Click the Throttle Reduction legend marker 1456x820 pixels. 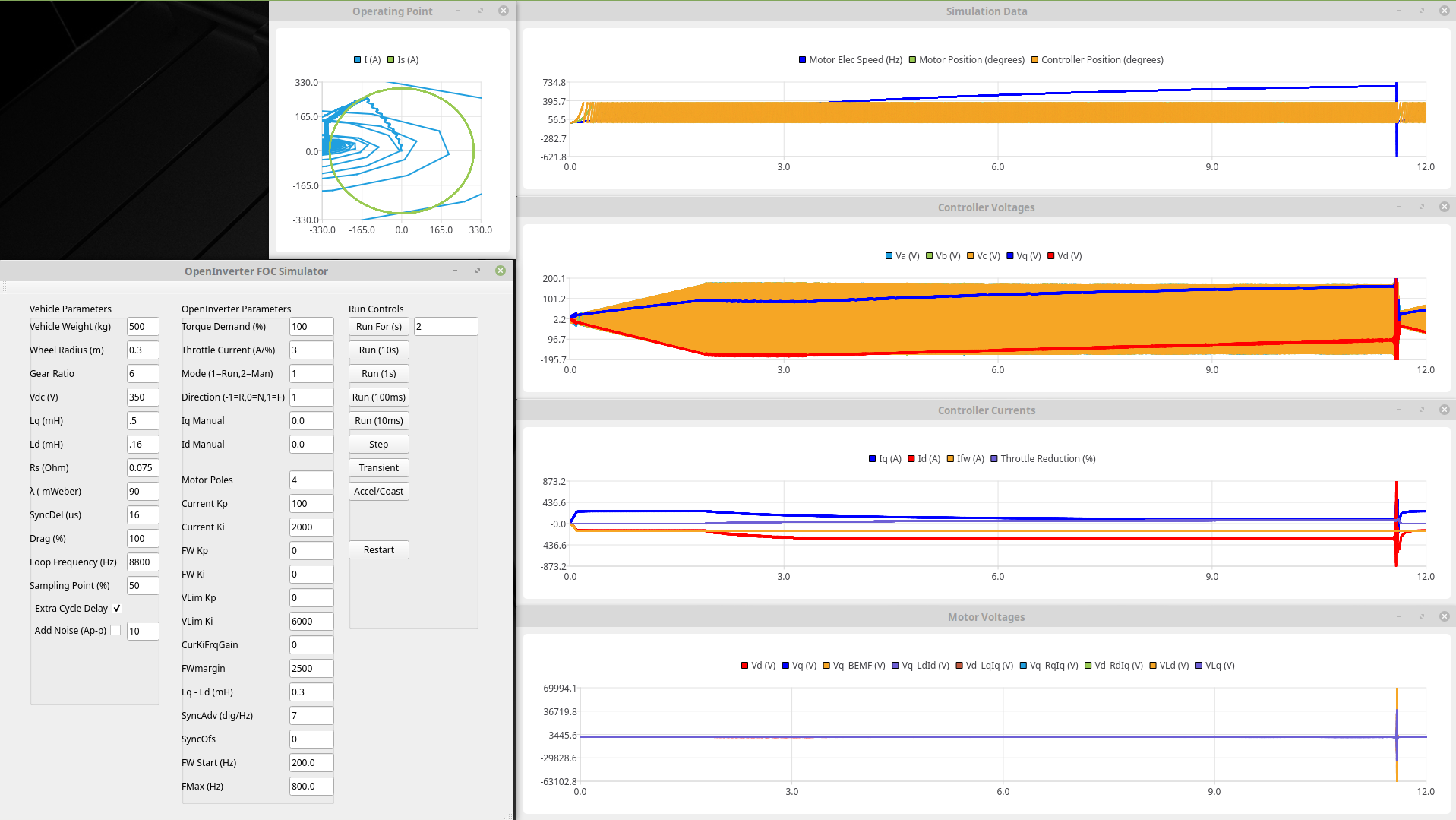point(993,459)
